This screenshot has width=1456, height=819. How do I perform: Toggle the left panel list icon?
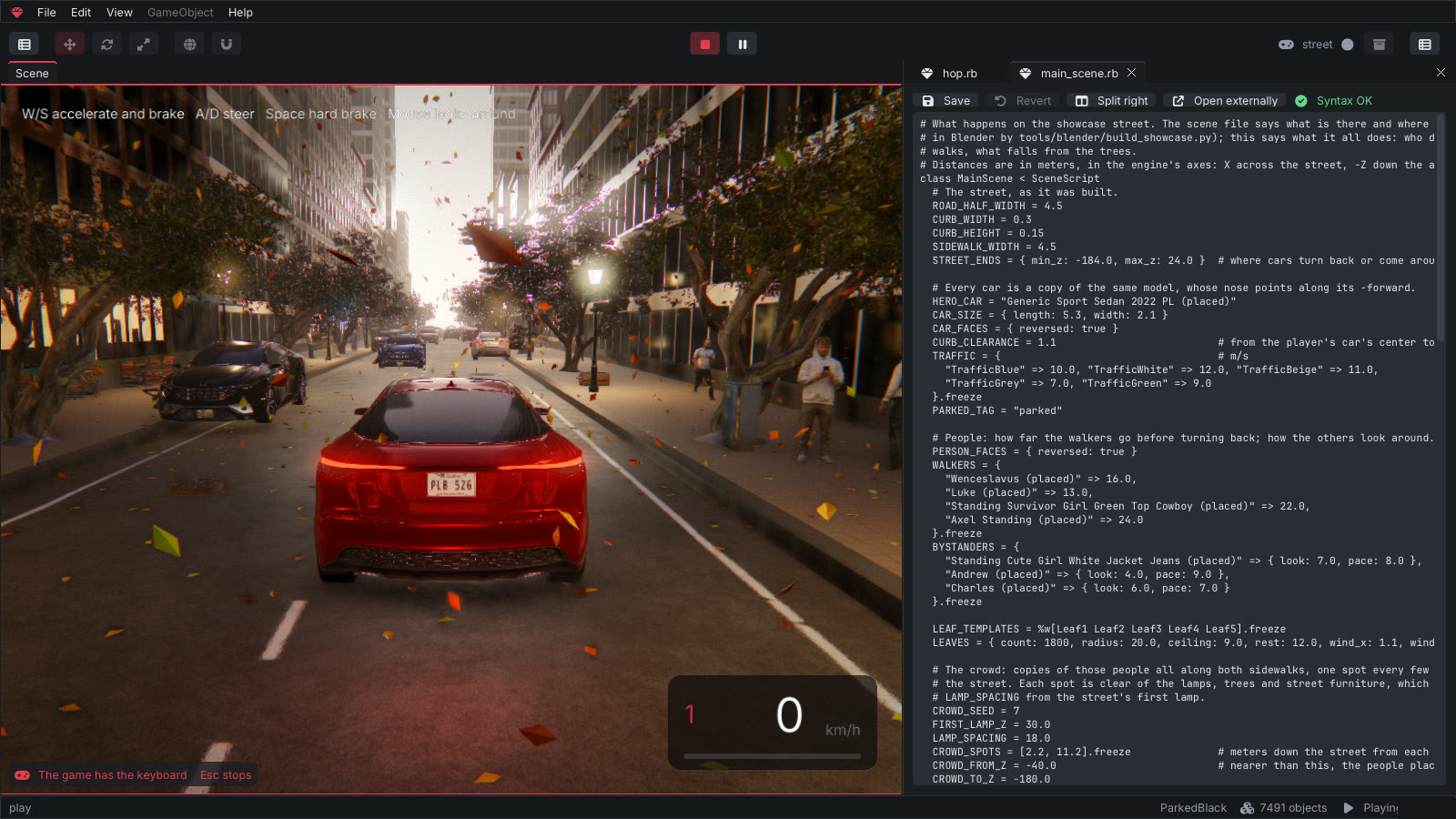pyautogui.click(x=25, y=44)
